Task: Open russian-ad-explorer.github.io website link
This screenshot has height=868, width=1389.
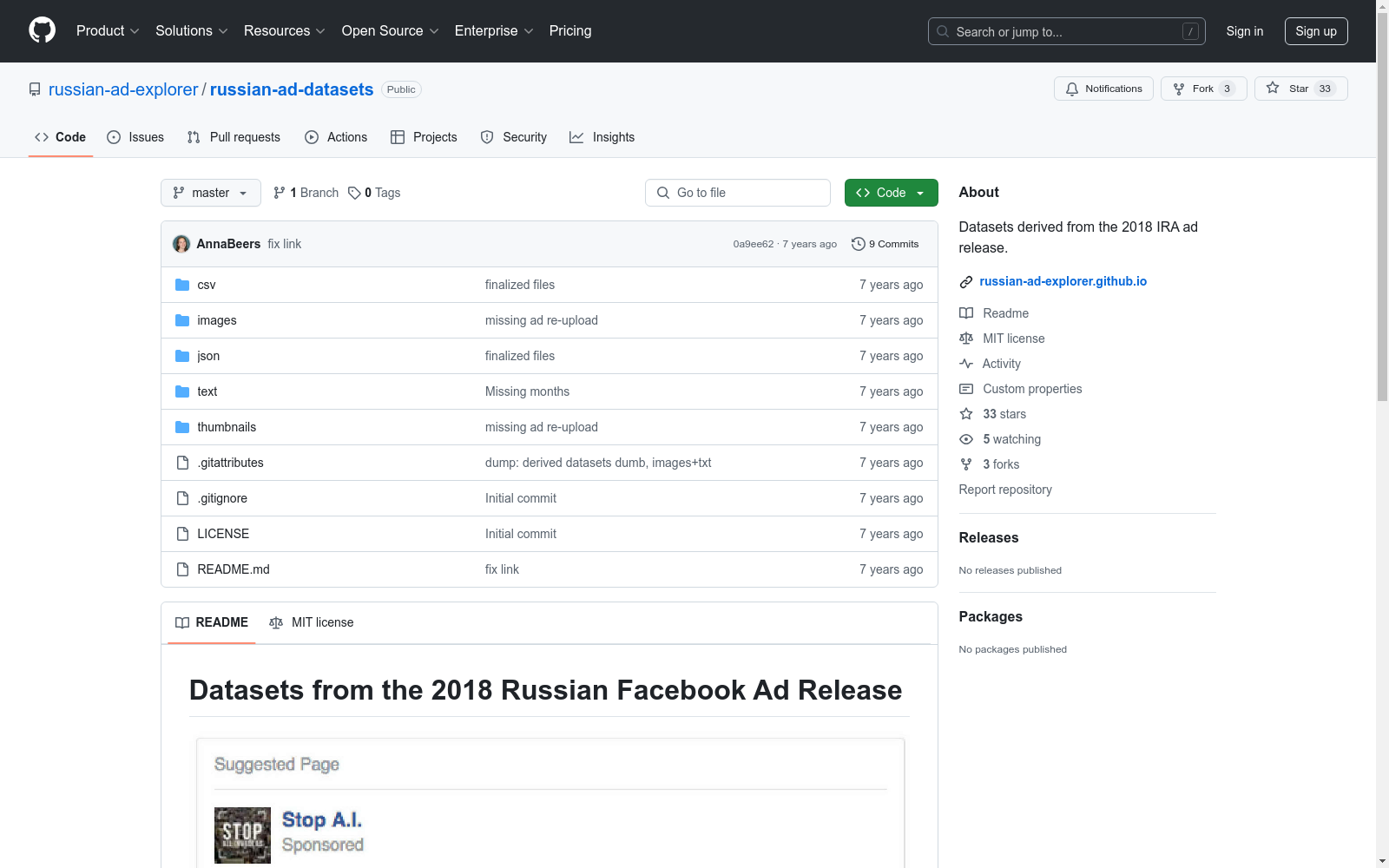Action: point(1063,281)
